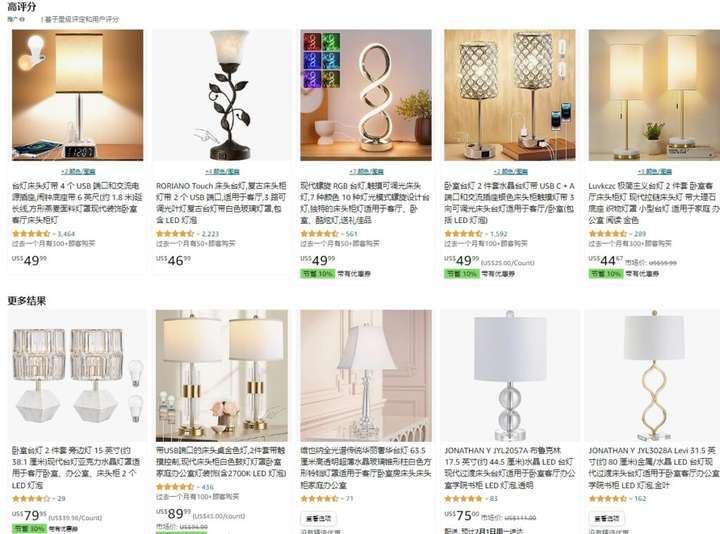Click the 10% savings coupon badge on spiral lamp

[x=317, y=274]
